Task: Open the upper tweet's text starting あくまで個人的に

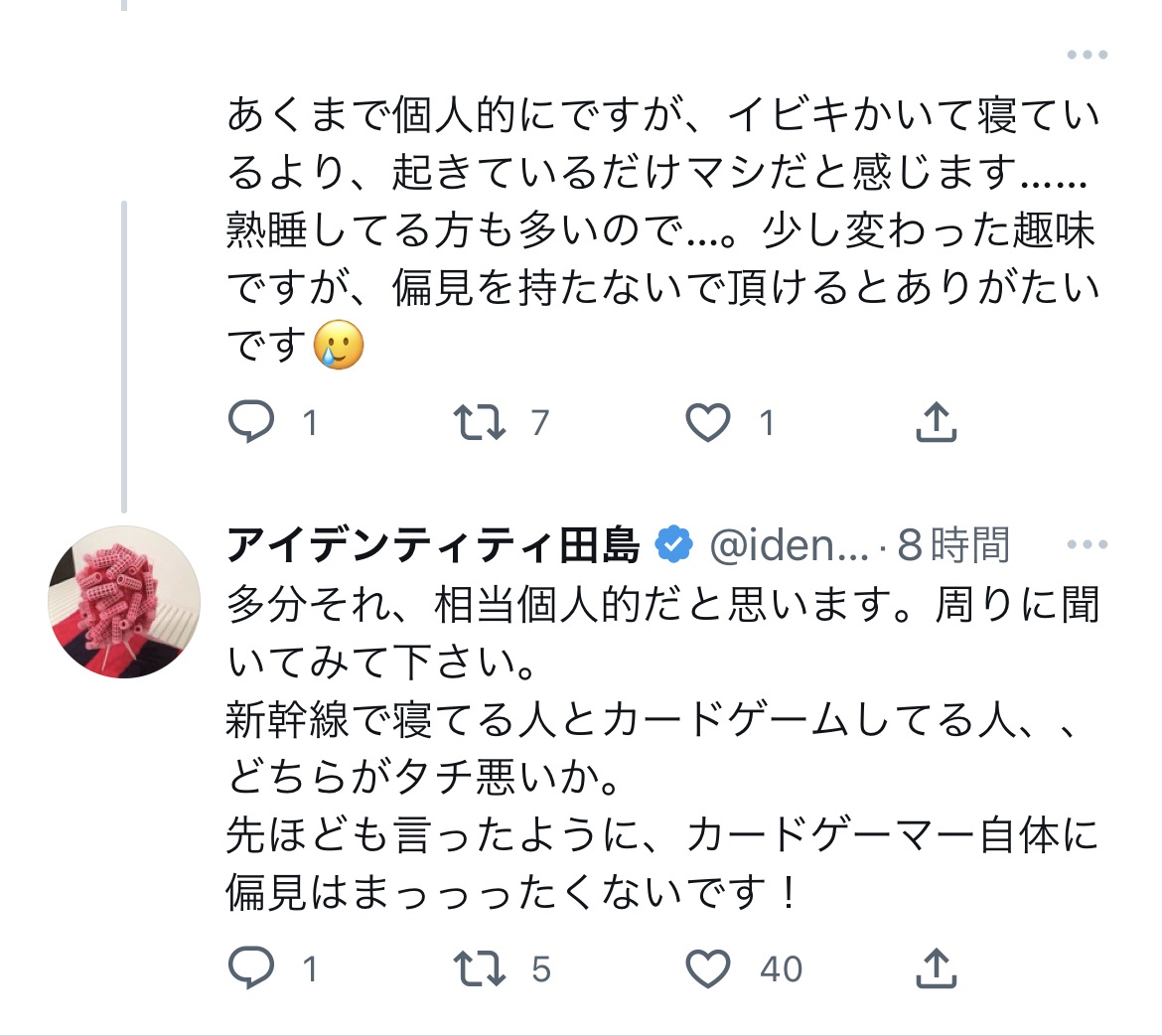Action: coord(661,228)
